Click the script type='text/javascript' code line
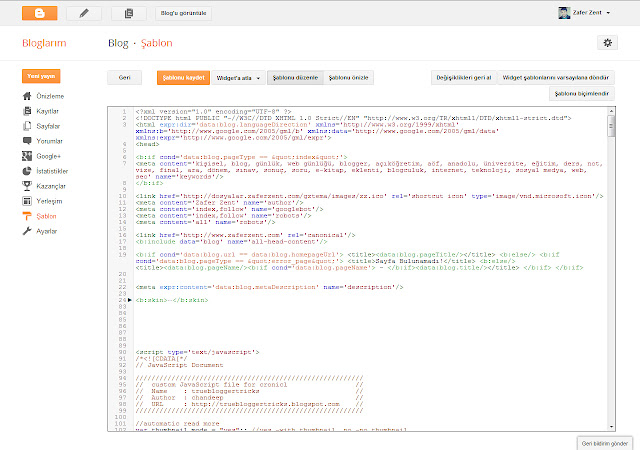 (197, 352)
